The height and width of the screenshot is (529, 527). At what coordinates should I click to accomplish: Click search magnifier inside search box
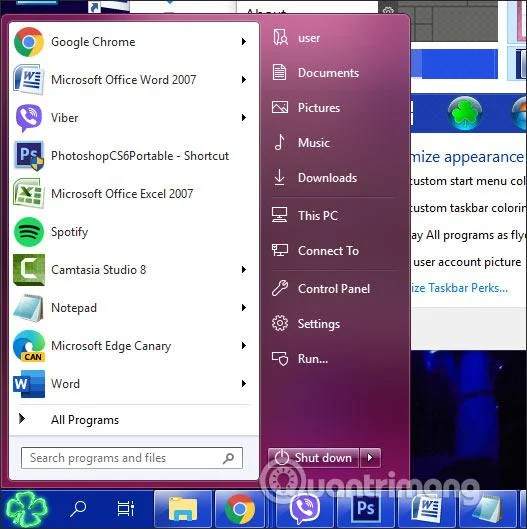pyautogui.click(x=228, y=458)
